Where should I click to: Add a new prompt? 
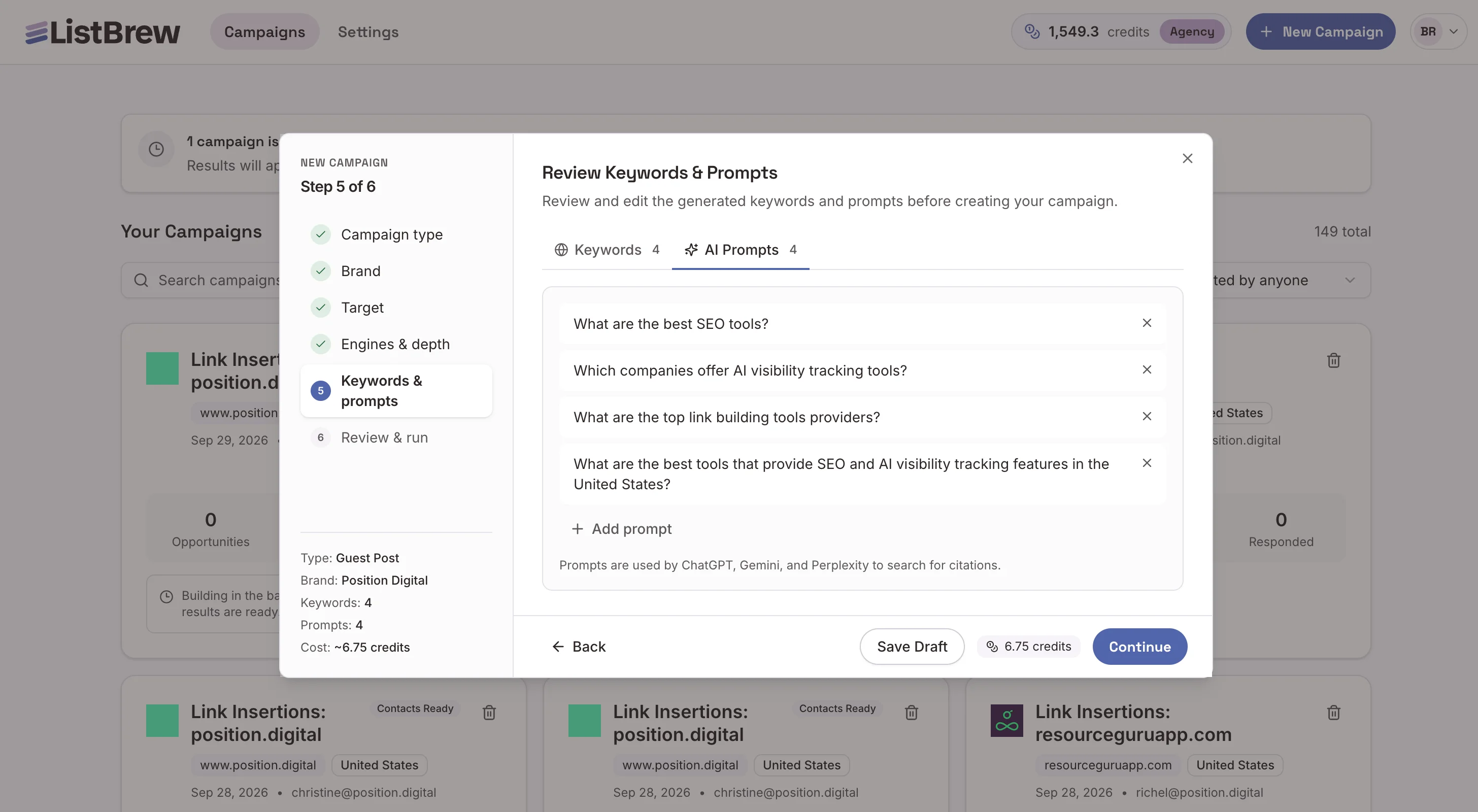click(x=622, y=528)
